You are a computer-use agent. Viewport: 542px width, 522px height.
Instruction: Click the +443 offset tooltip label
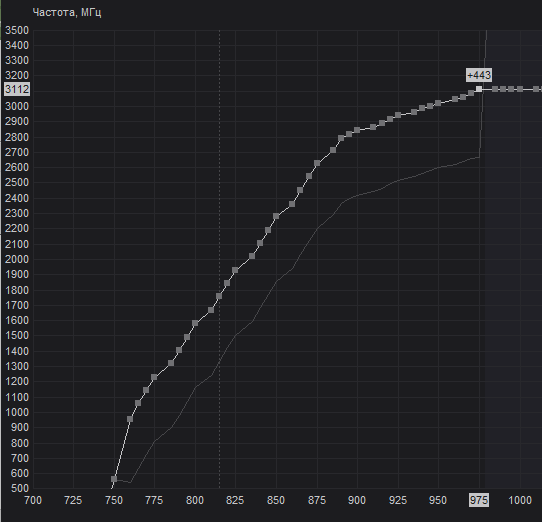479,75
